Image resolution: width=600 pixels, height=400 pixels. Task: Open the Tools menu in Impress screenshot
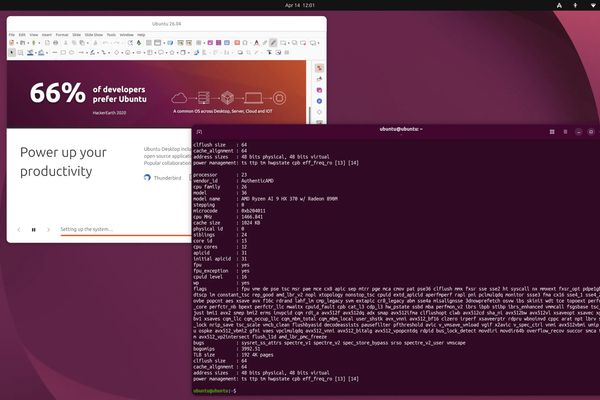pyautogui.click(x=111, y=35)
